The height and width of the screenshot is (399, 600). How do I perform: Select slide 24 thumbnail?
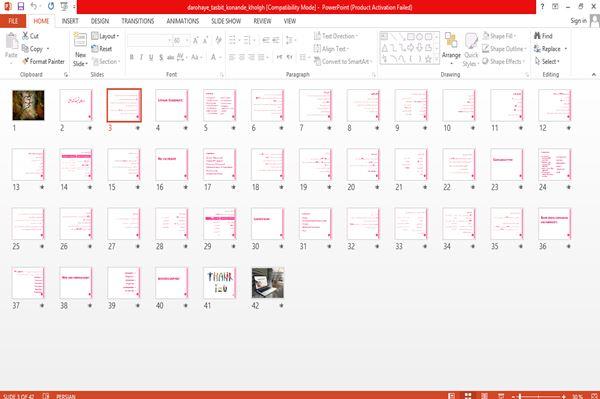point(555,164)
